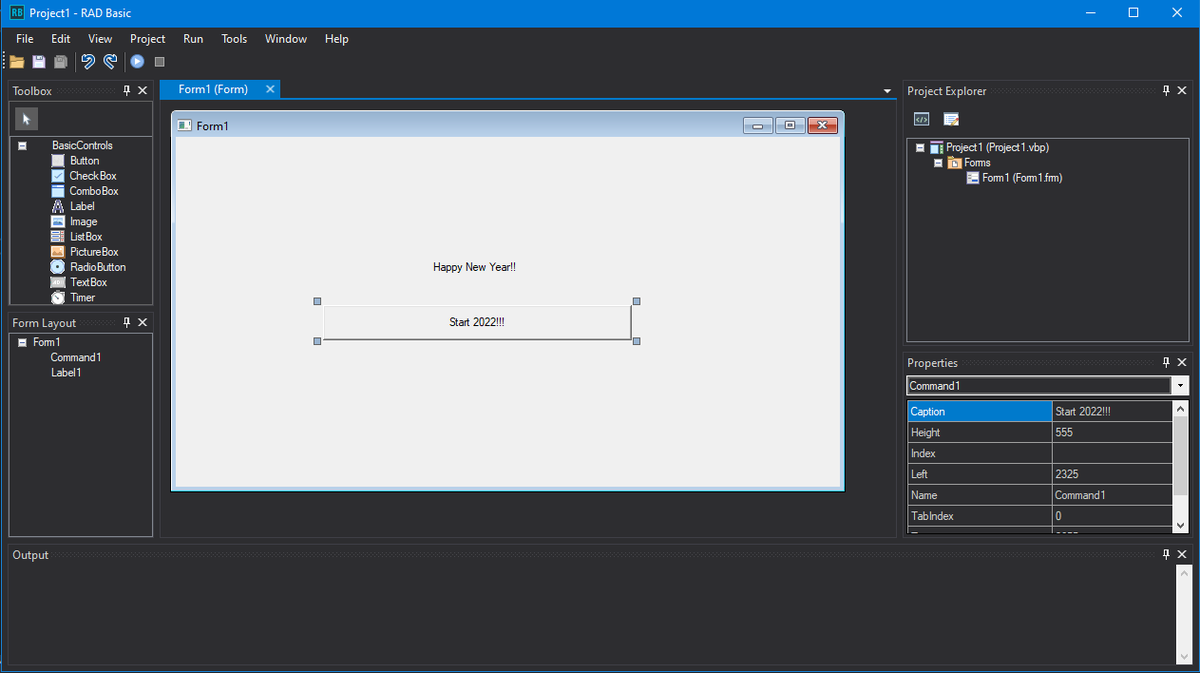Select the Happy New Year!! label
The image size is (1200, 673).
[474, 267]
